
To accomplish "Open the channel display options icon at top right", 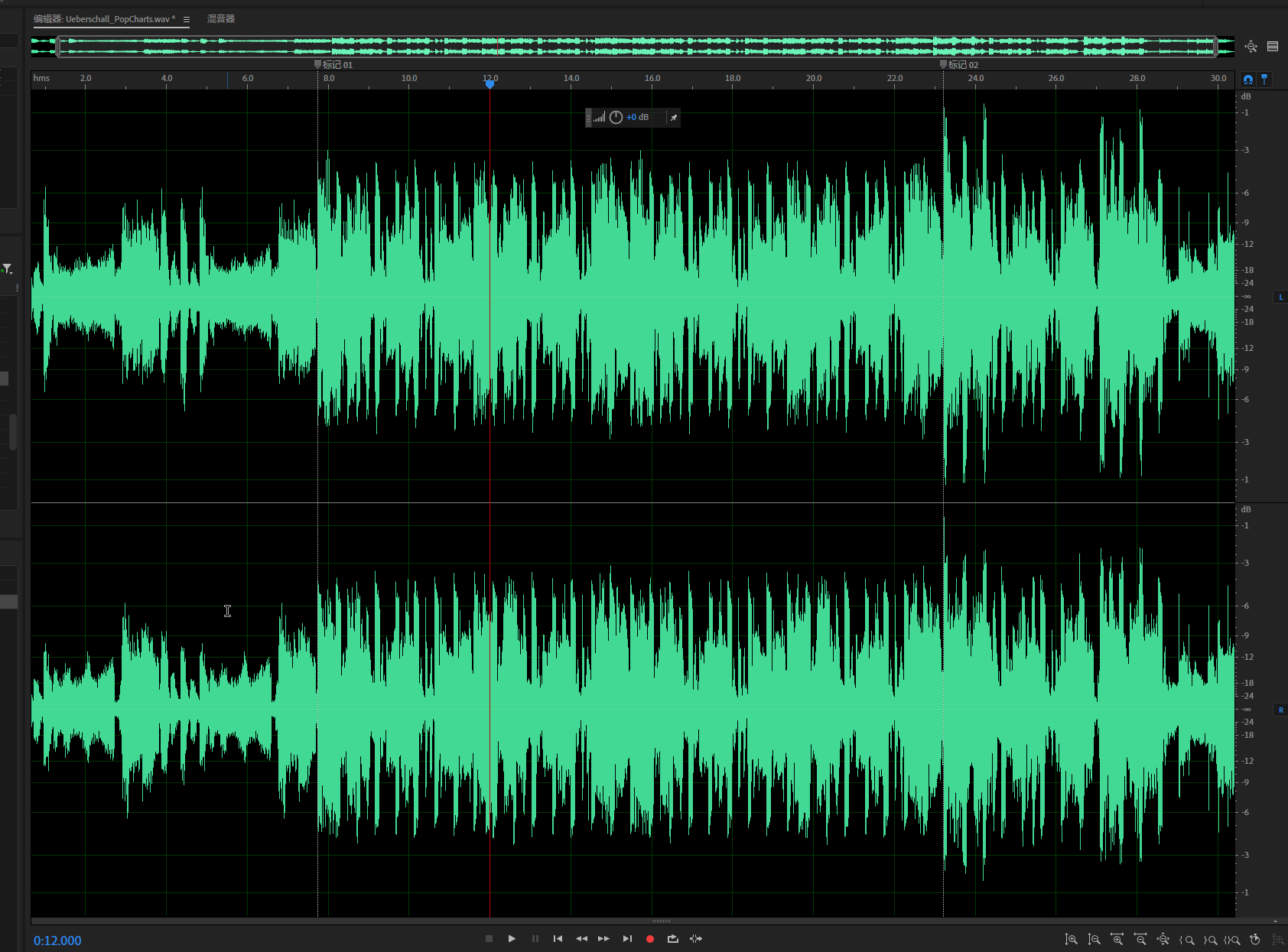I will click(x=1273, y=47).
